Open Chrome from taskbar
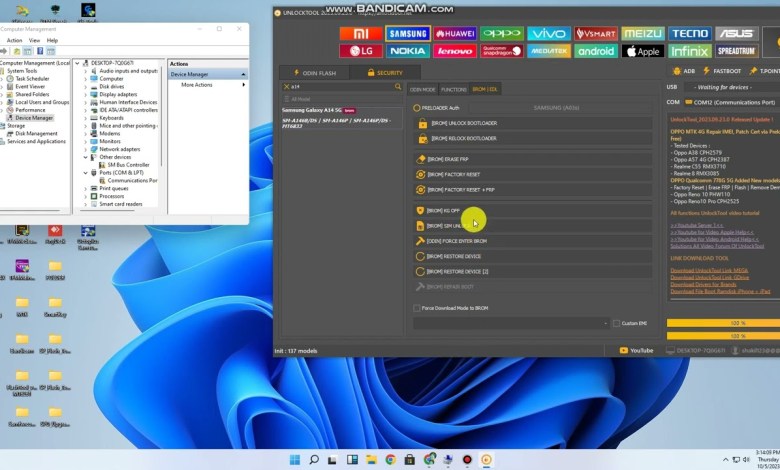 pos(390,460)
